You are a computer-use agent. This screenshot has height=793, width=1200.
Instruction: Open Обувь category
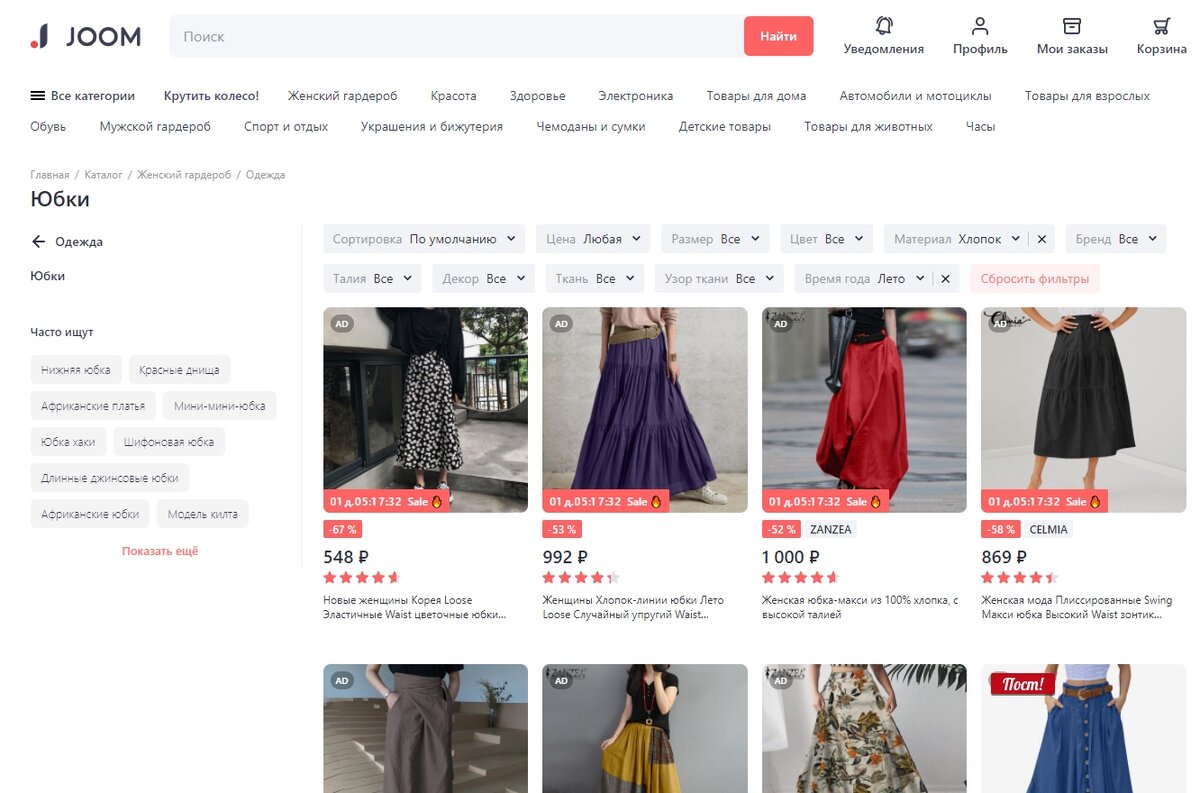pyautogui.click(x=48, y=126)
